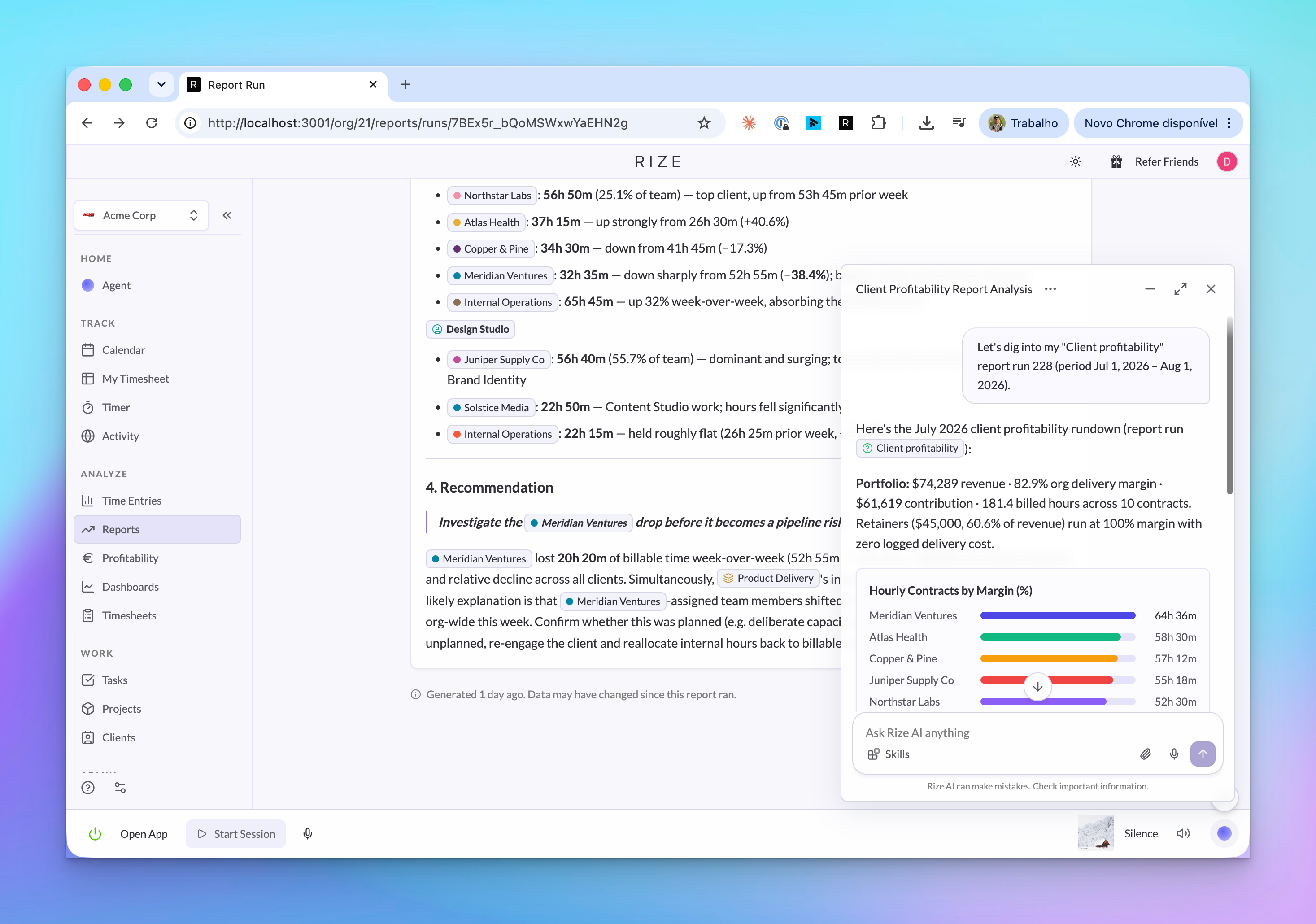
Task: Open Activity in the sidebar
Action: point(157,436)
